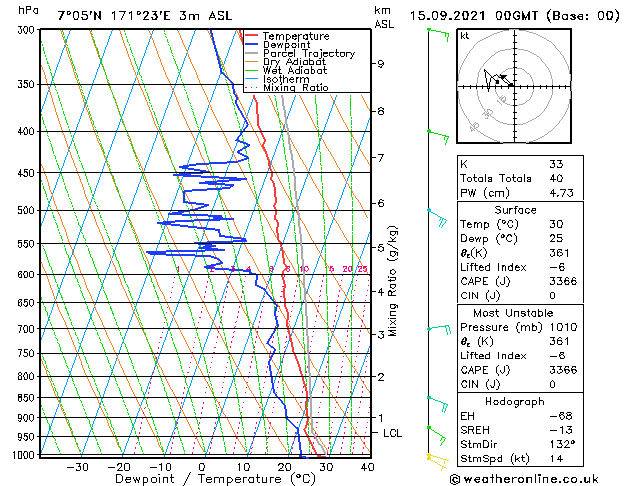Image resolution: width=629 pixels, height=486 pixels.
Task: Click the wind barb at 700 hPa level
Action: [x=439, y=329]
